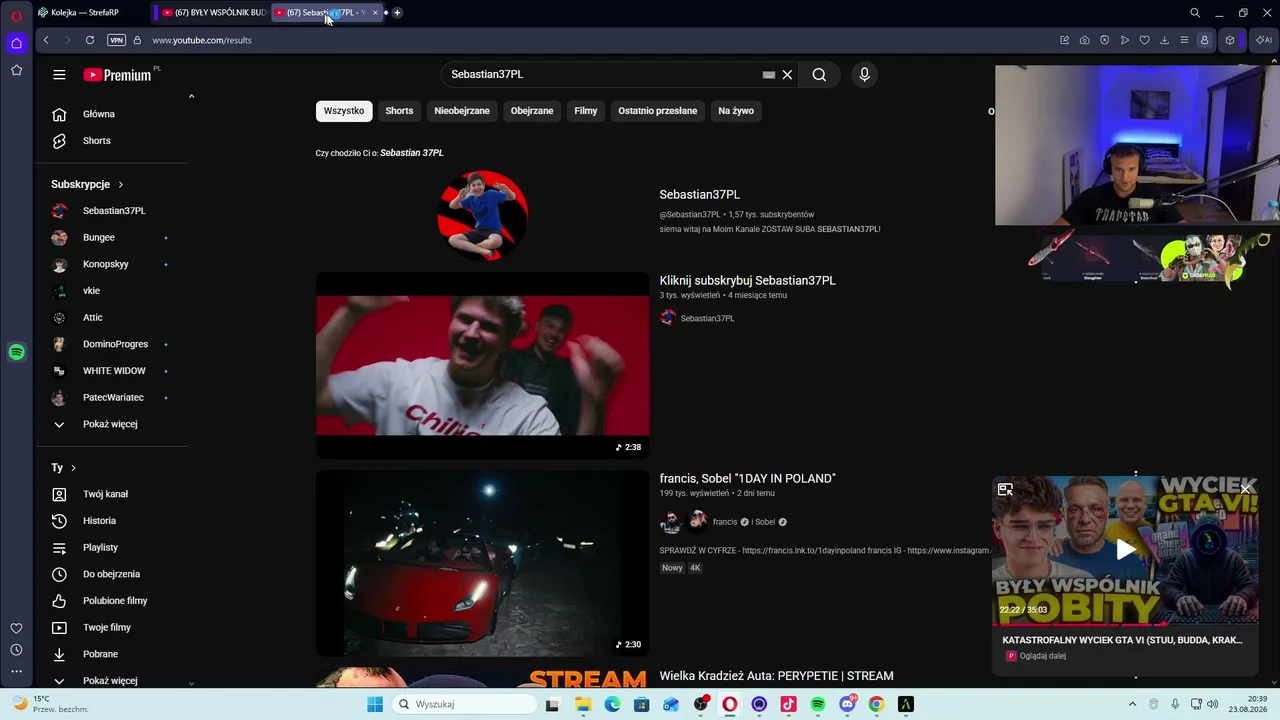1280x720 pixels.
Task: Play the miniplayer video
Action: [x=1126, y=549]
